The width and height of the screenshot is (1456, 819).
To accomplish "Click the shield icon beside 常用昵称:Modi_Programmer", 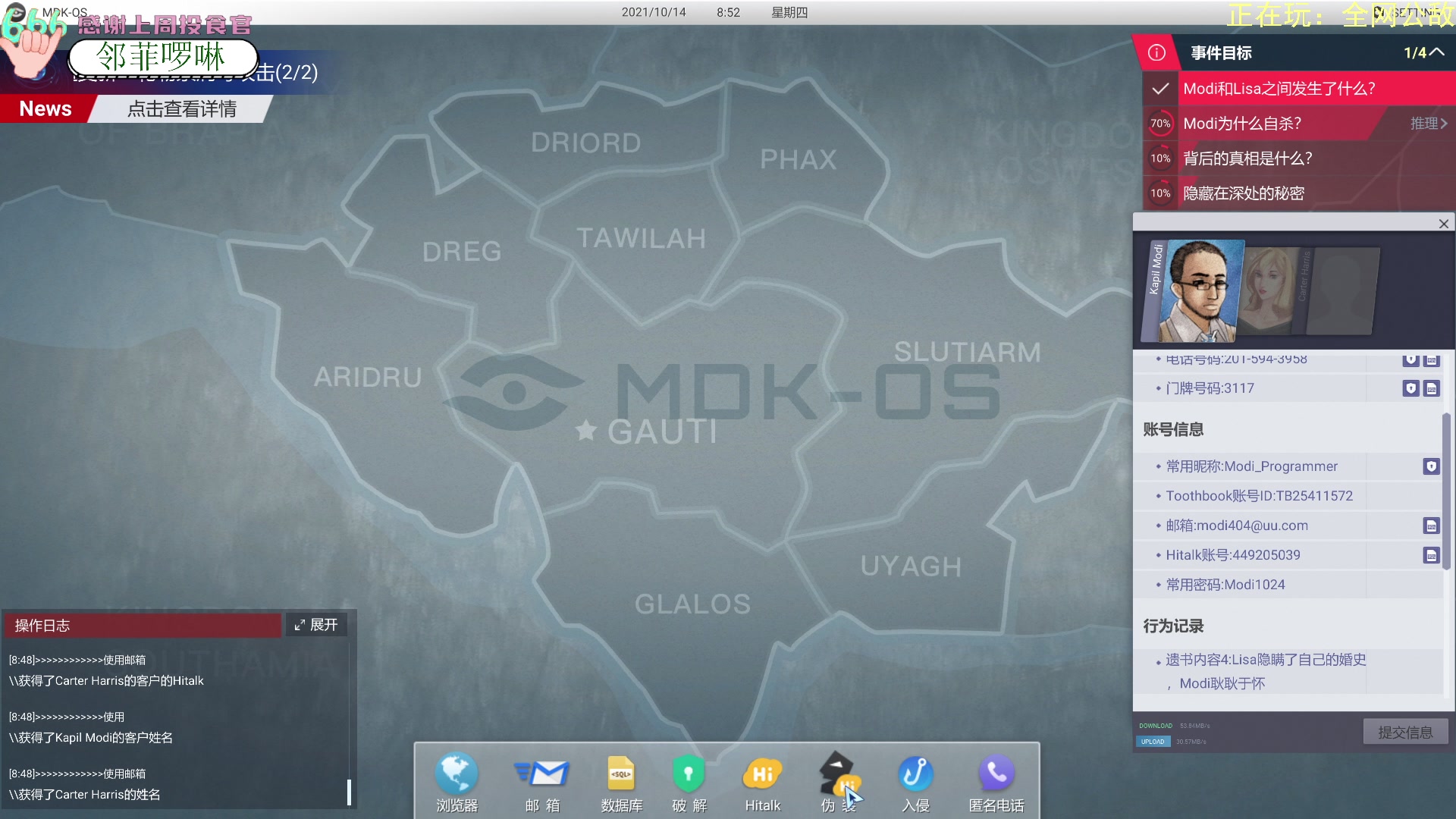I will coord(1432,466).
